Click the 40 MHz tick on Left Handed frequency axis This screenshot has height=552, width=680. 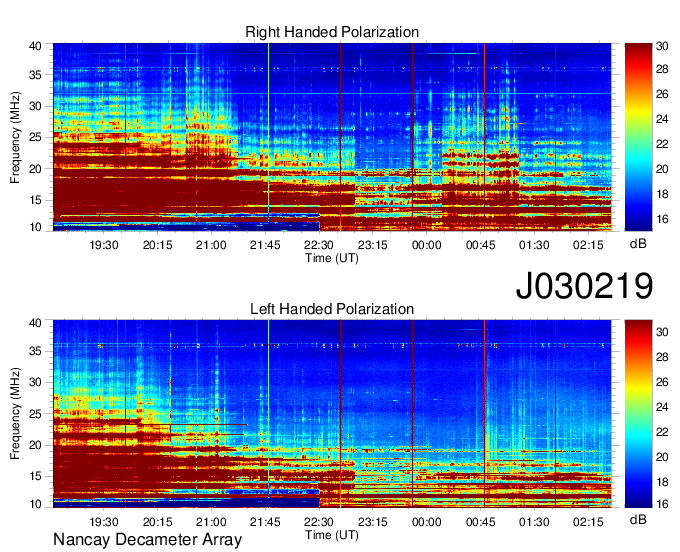point(35,323)
